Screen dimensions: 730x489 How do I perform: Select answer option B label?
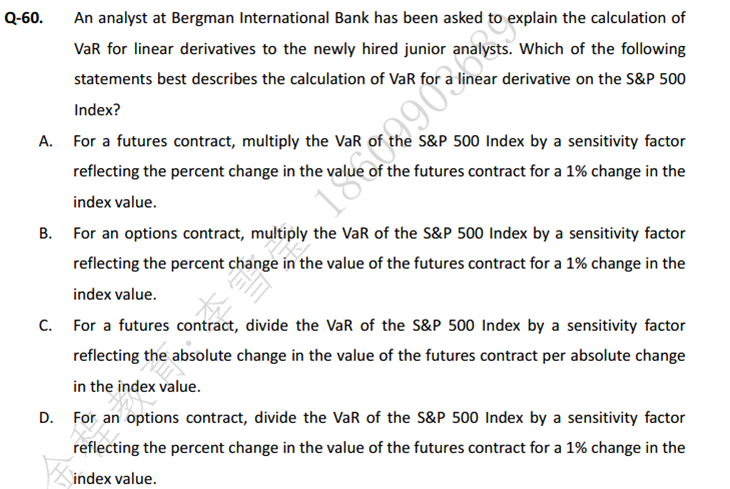click(45, 233)
